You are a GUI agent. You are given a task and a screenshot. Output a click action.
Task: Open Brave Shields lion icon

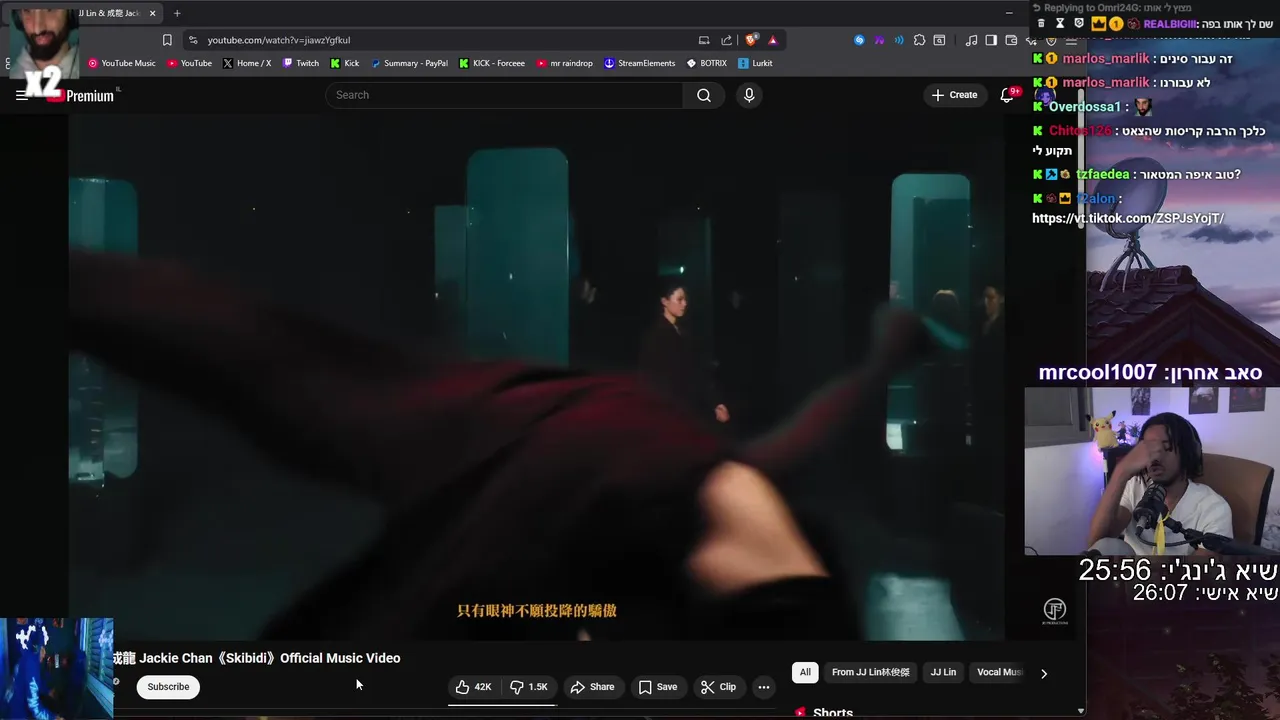[x=751, y=40]
